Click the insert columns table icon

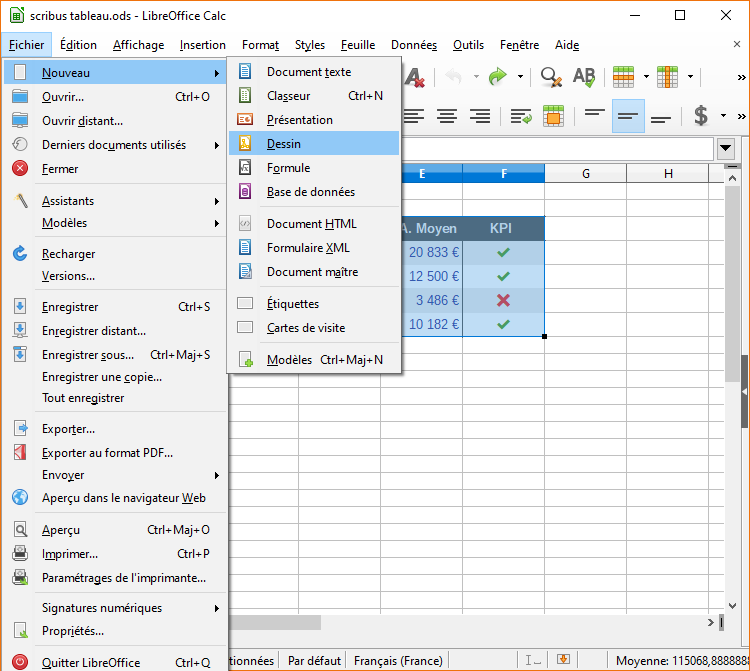668,77
